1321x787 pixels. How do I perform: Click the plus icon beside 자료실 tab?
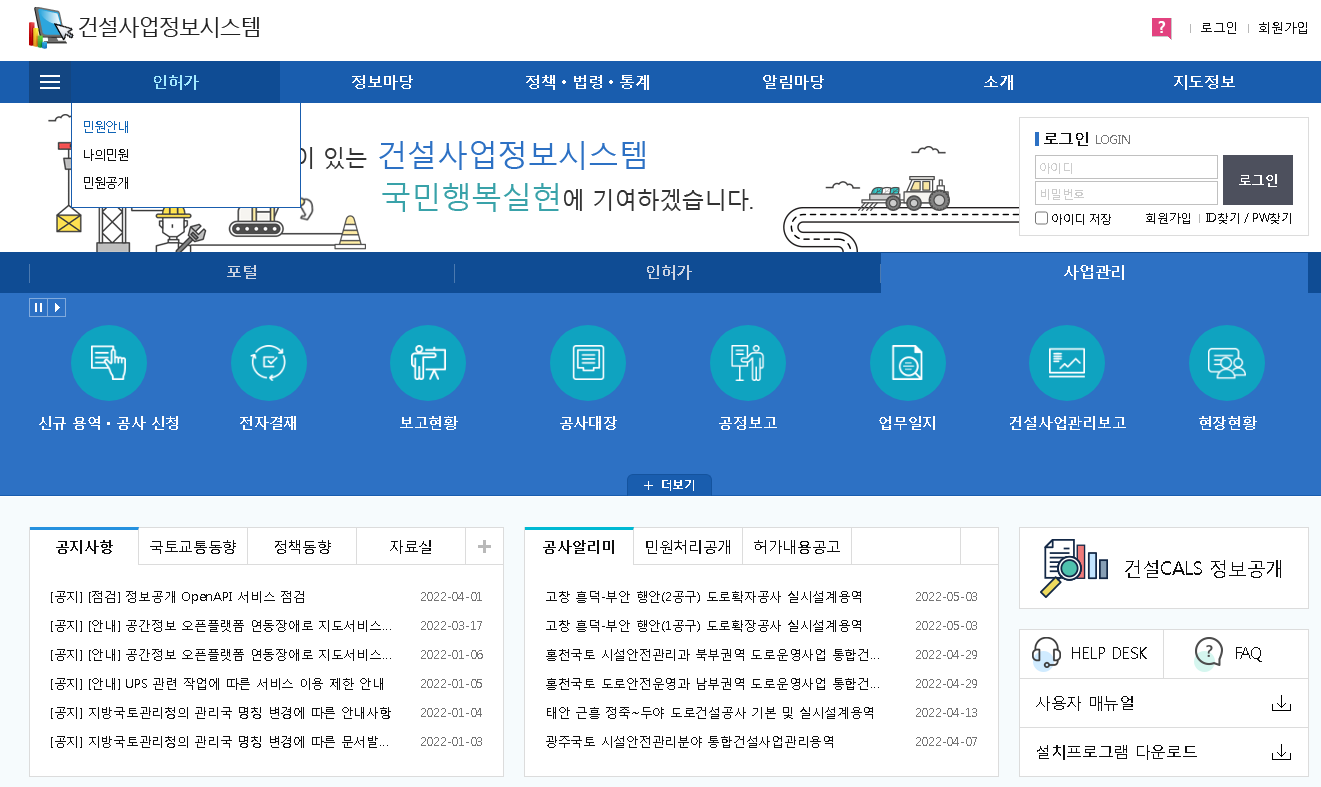pos(484,546)
